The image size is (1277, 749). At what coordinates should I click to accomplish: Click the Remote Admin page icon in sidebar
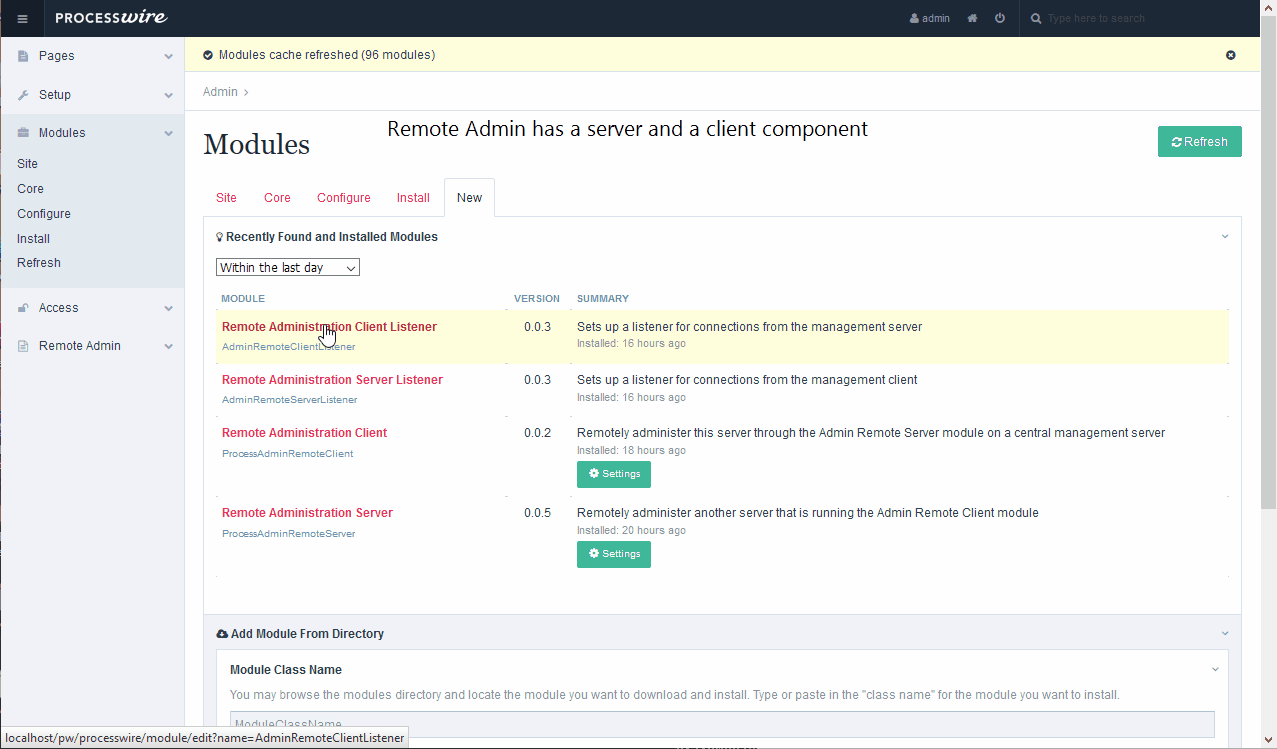23,346
